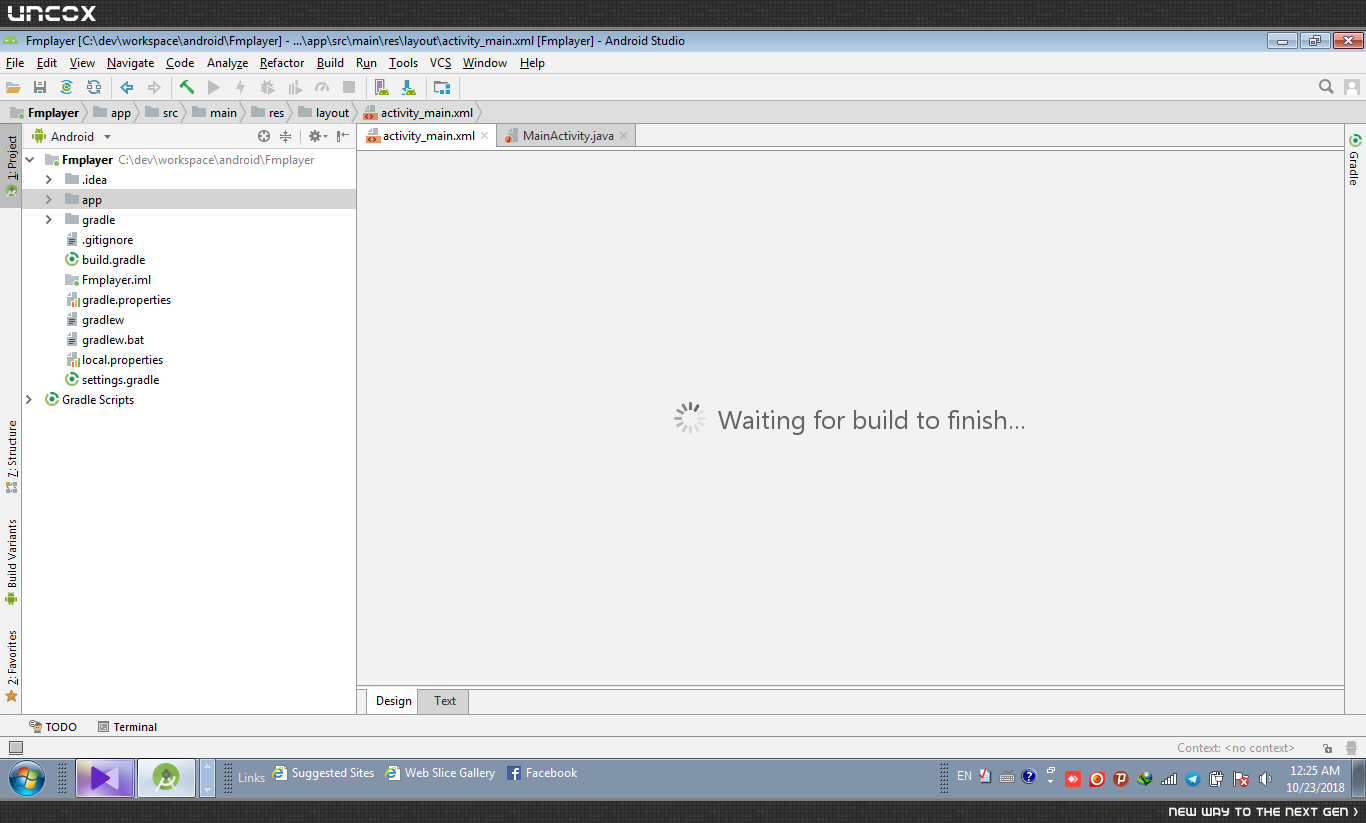Click the user avatar icon at top right
Image resolution: width=1366 pixels, height=823 pixels.
[x=1352, y=88]
